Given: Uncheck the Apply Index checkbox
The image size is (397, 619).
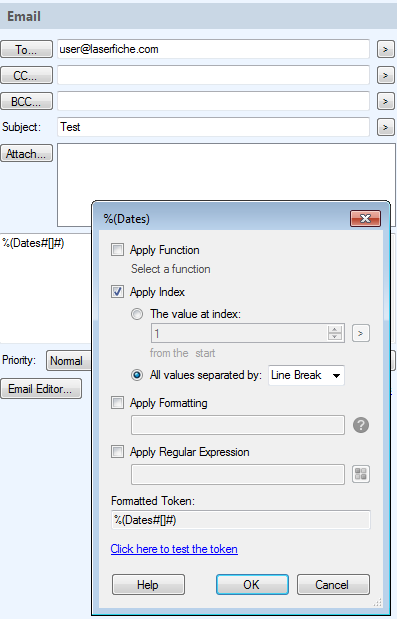Looking at the screenshot, I should point(117,292).
